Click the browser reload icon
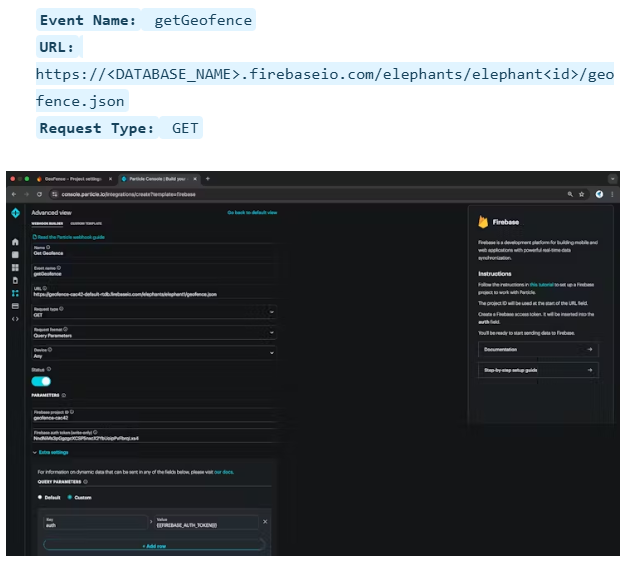 pos(39,193)
